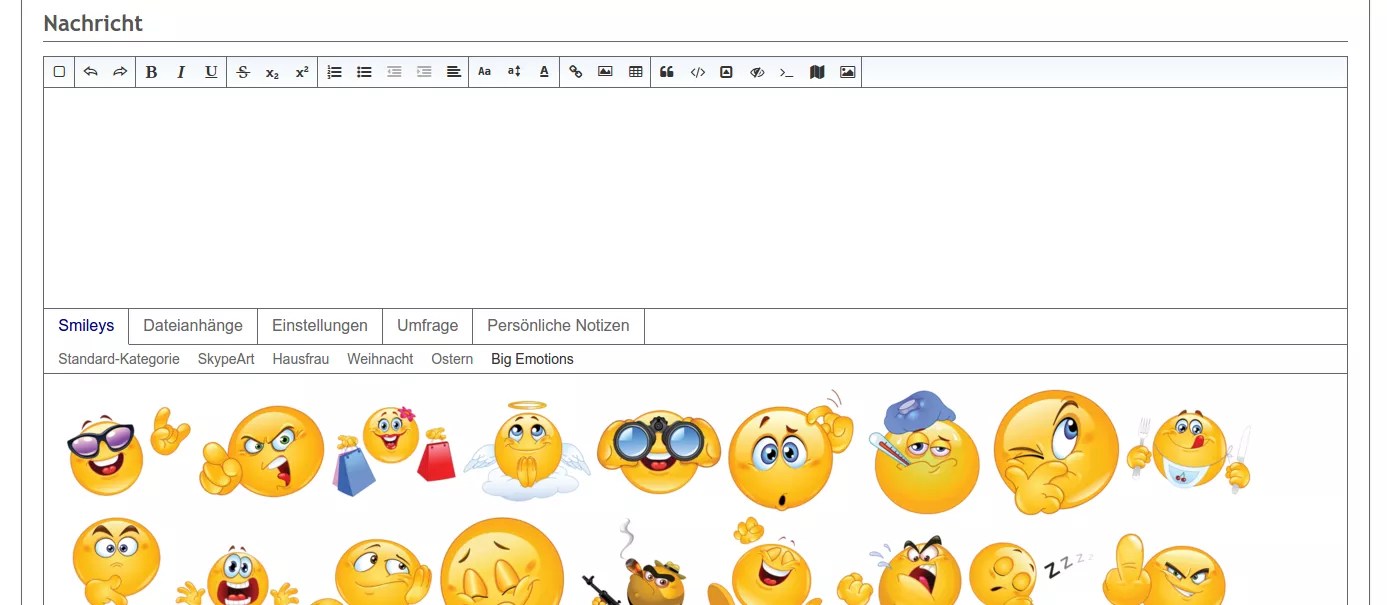
Task: Open the Einstellungen tab
Action: click(x=320, y=326)
